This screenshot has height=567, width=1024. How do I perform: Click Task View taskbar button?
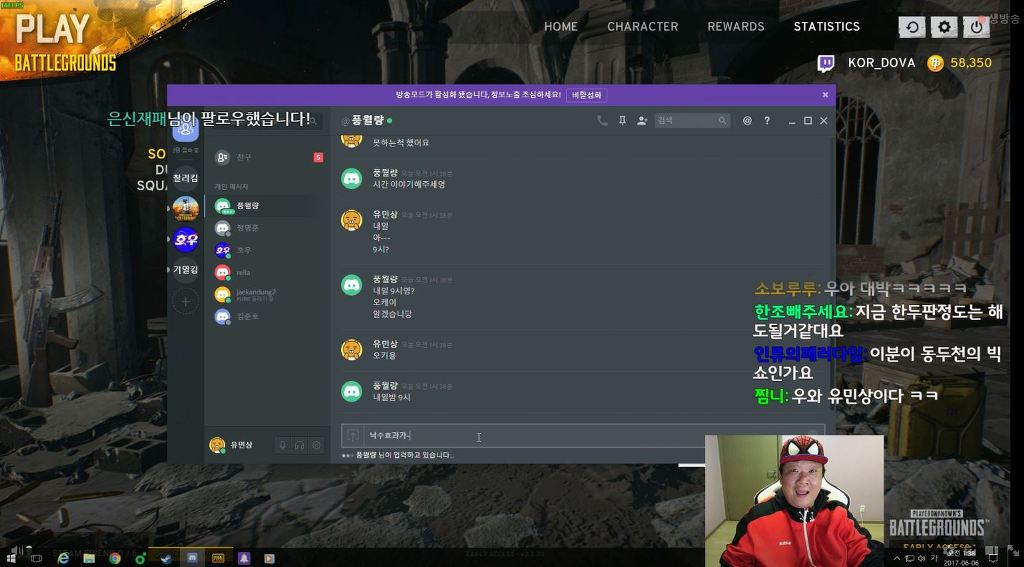pyautogui.click(x=37, y=559)
